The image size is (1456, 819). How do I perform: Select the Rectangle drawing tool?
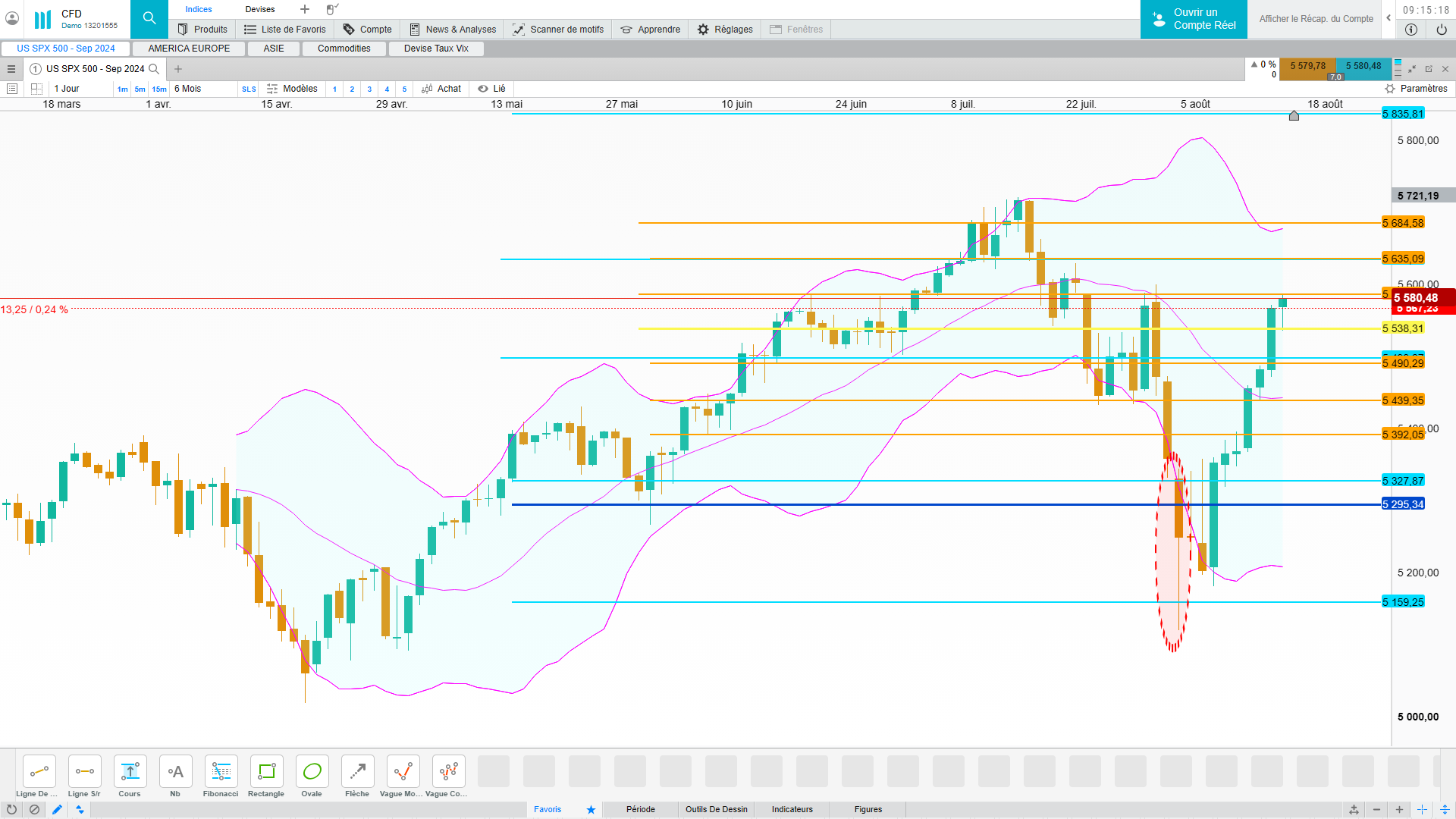pyautogui.click(x=266, y=772)
